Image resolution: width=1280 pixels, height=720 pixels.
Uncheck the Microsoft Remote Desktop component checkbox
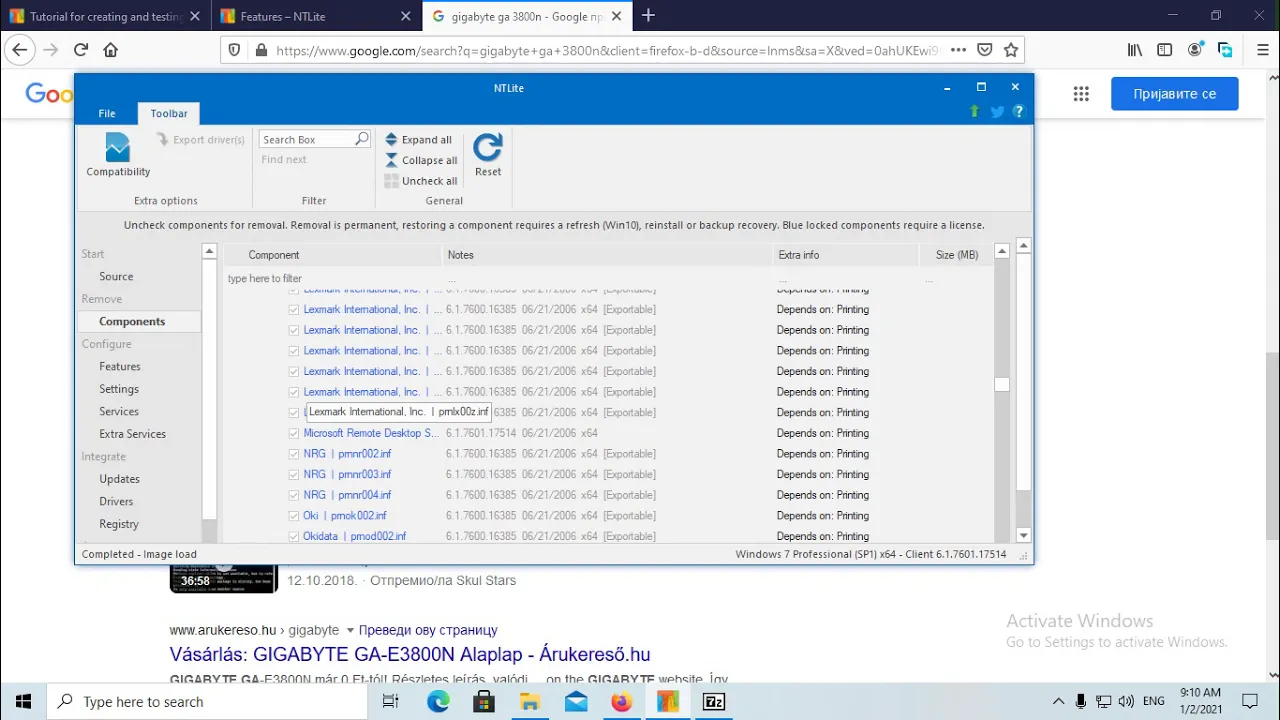(x=293, y=433)
